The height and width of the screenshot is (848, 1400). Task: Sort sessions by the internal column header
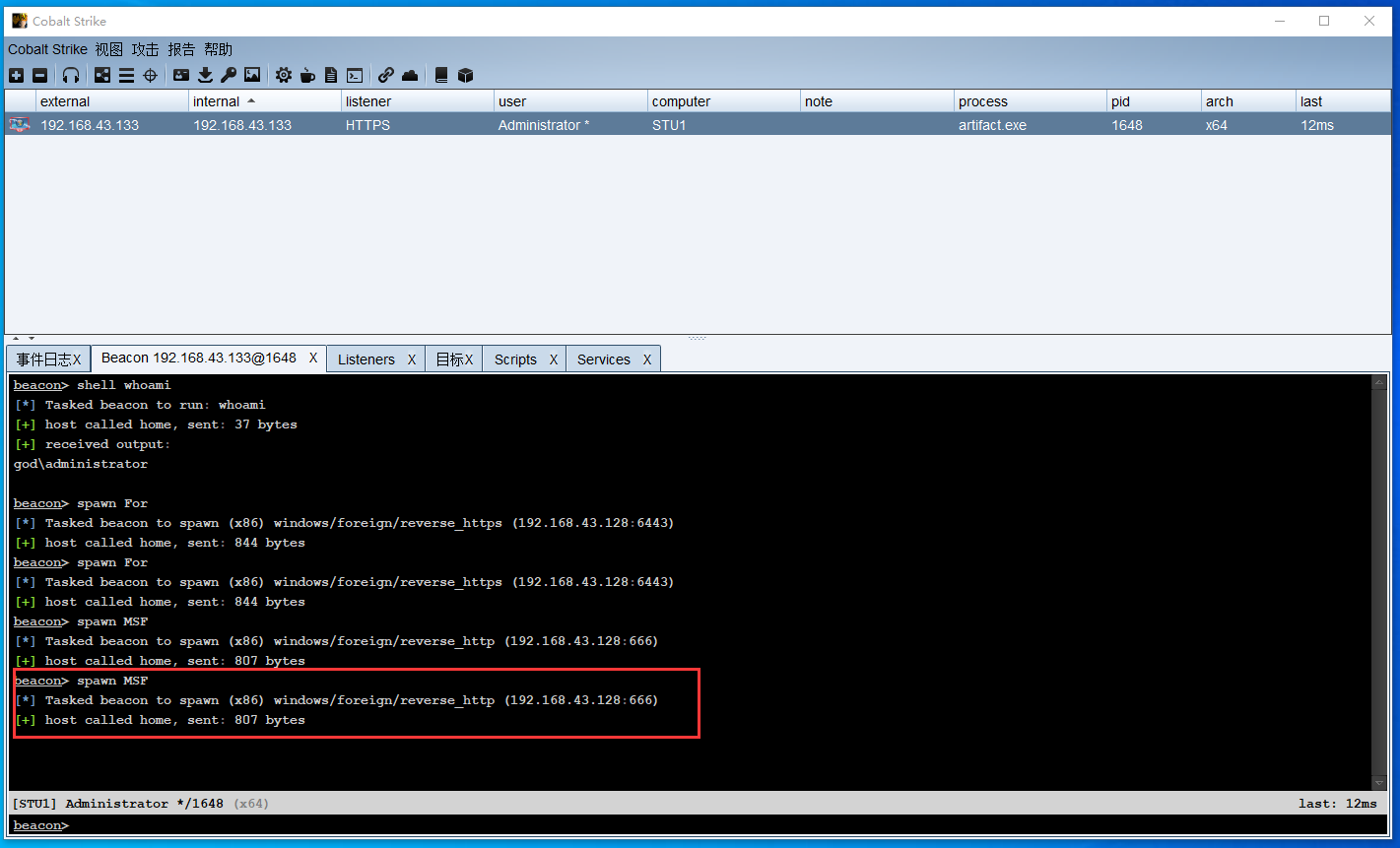265,101
